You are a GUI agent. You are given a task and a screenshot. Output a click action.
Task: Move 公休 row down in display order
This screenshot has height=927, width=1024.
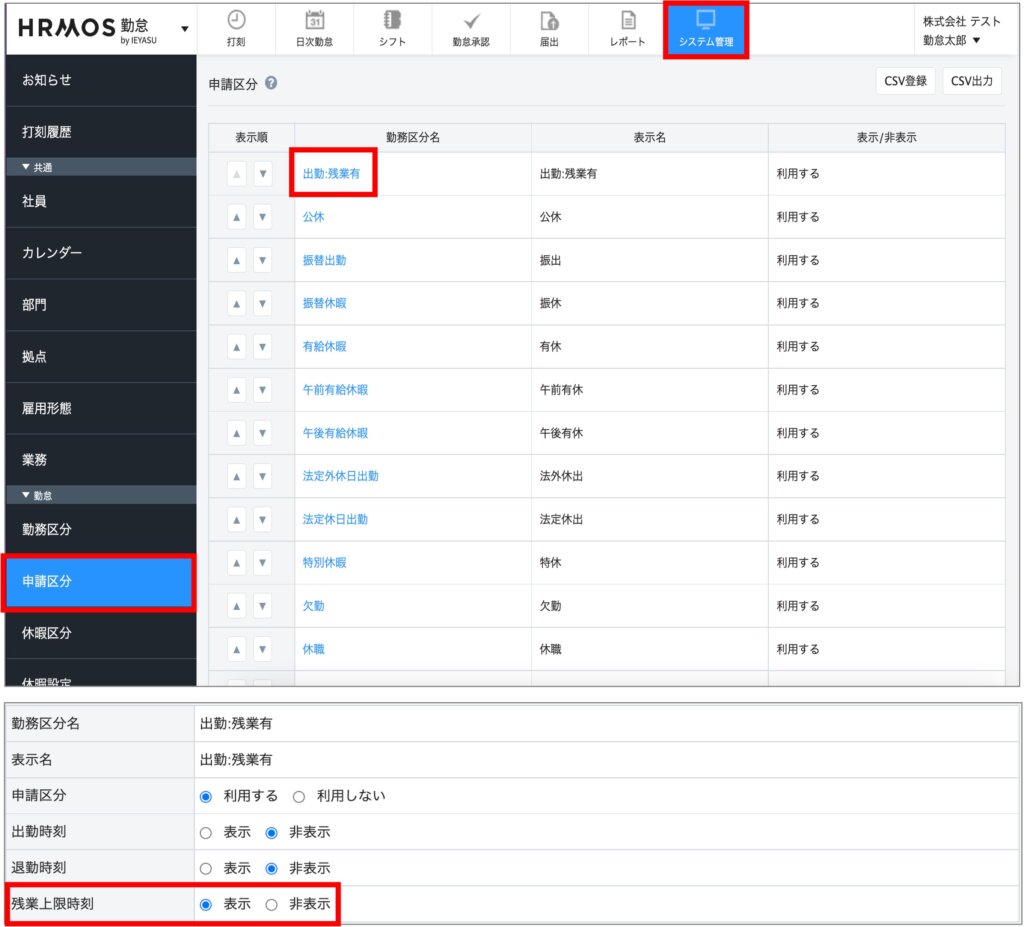(262, 217)
